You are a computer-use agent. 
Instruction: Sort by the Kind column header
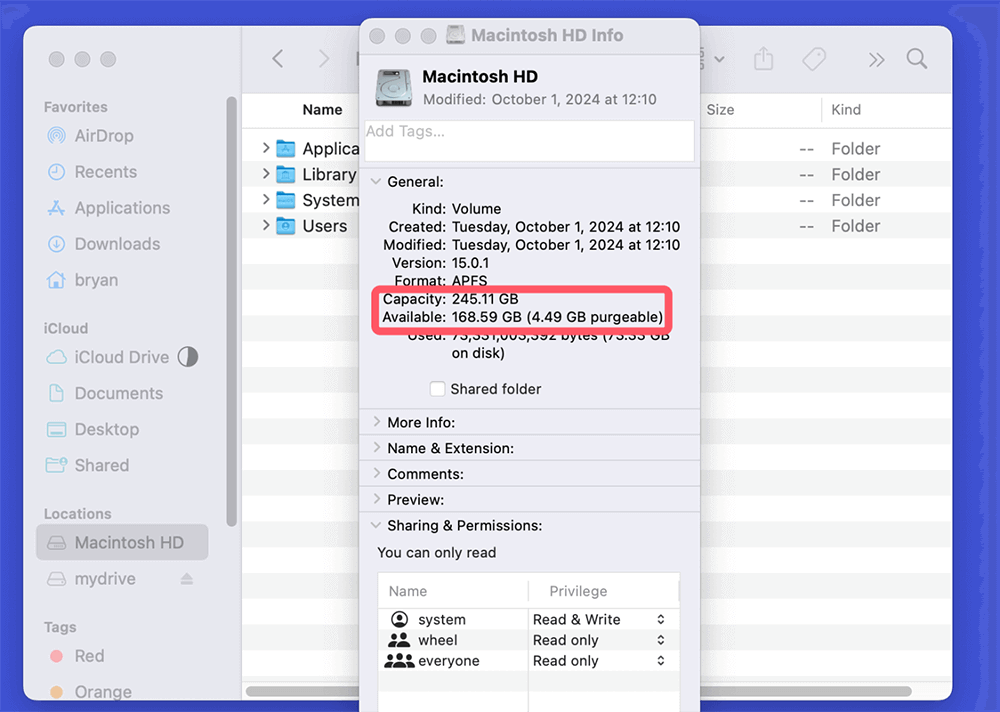pos(846,110)
